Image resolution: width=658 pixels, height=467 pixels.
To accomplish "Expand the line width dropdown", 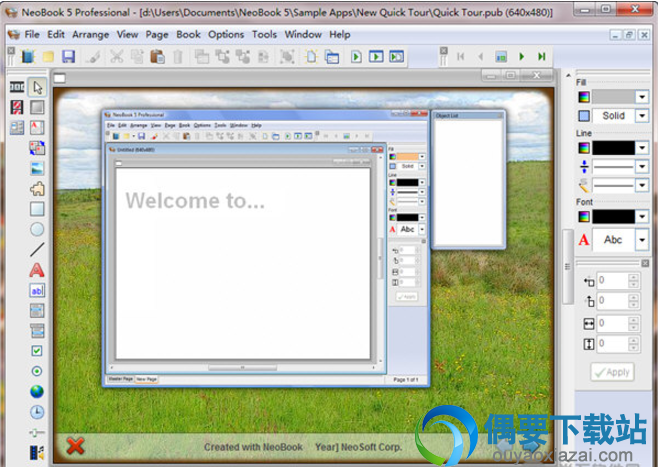I will pos(642,167).
